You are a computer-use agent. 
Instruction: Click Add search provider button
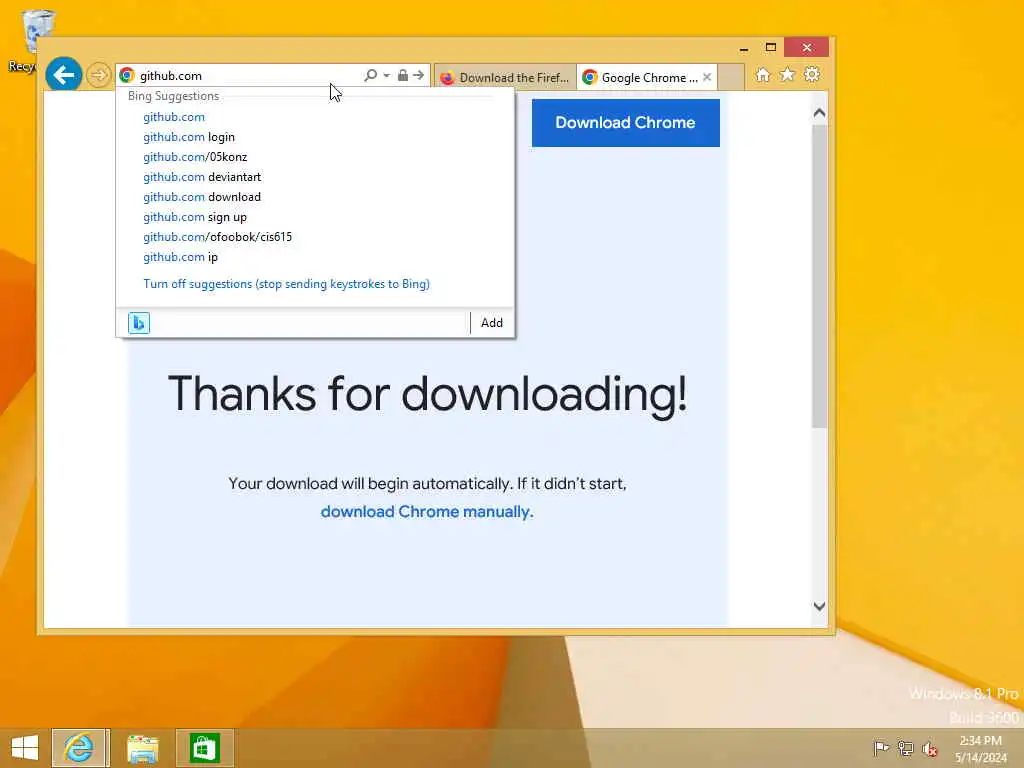(492, 323)
